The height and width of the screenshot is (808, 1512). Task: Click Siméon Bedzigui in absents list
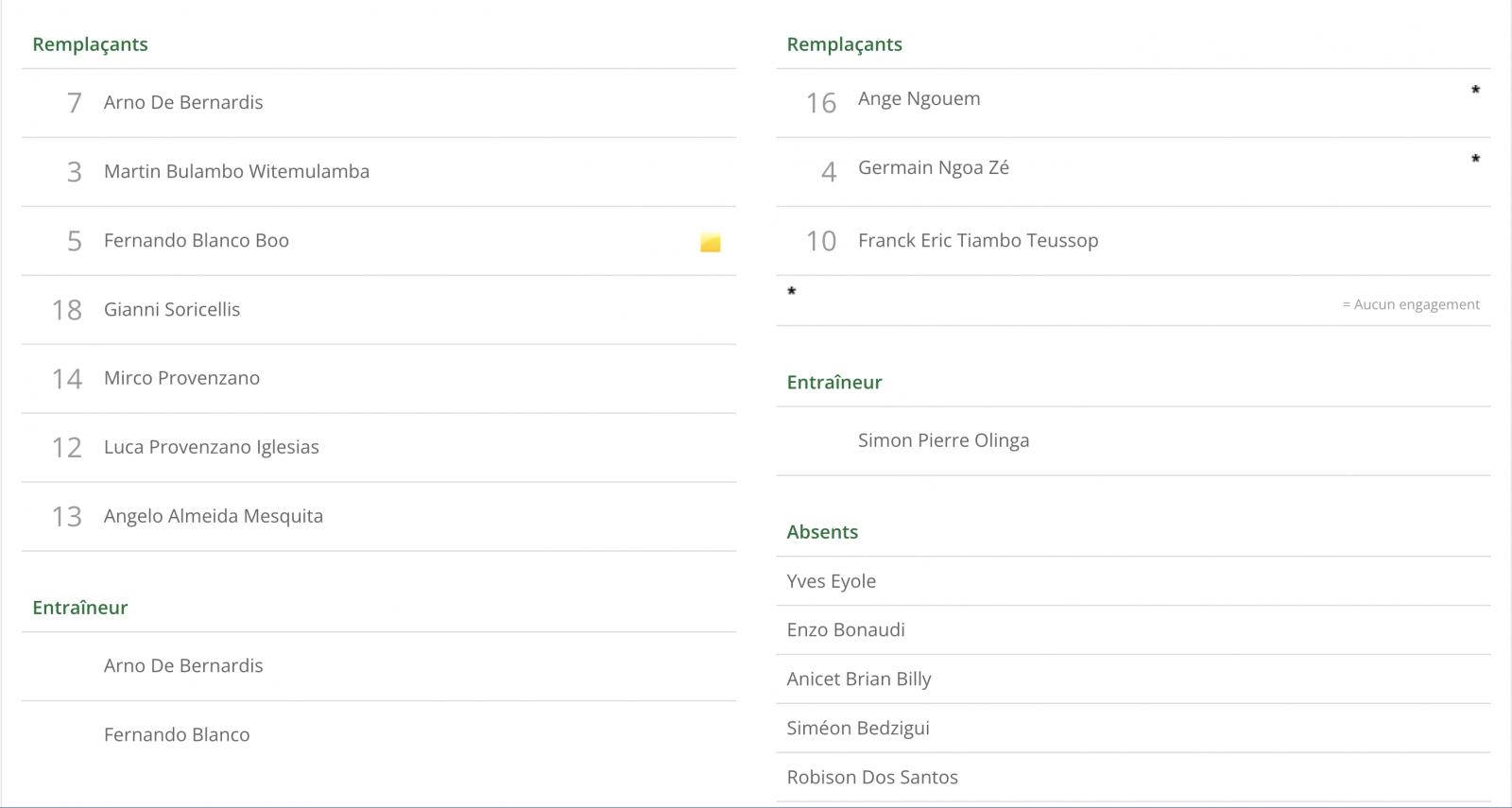(x=858, y=728)
